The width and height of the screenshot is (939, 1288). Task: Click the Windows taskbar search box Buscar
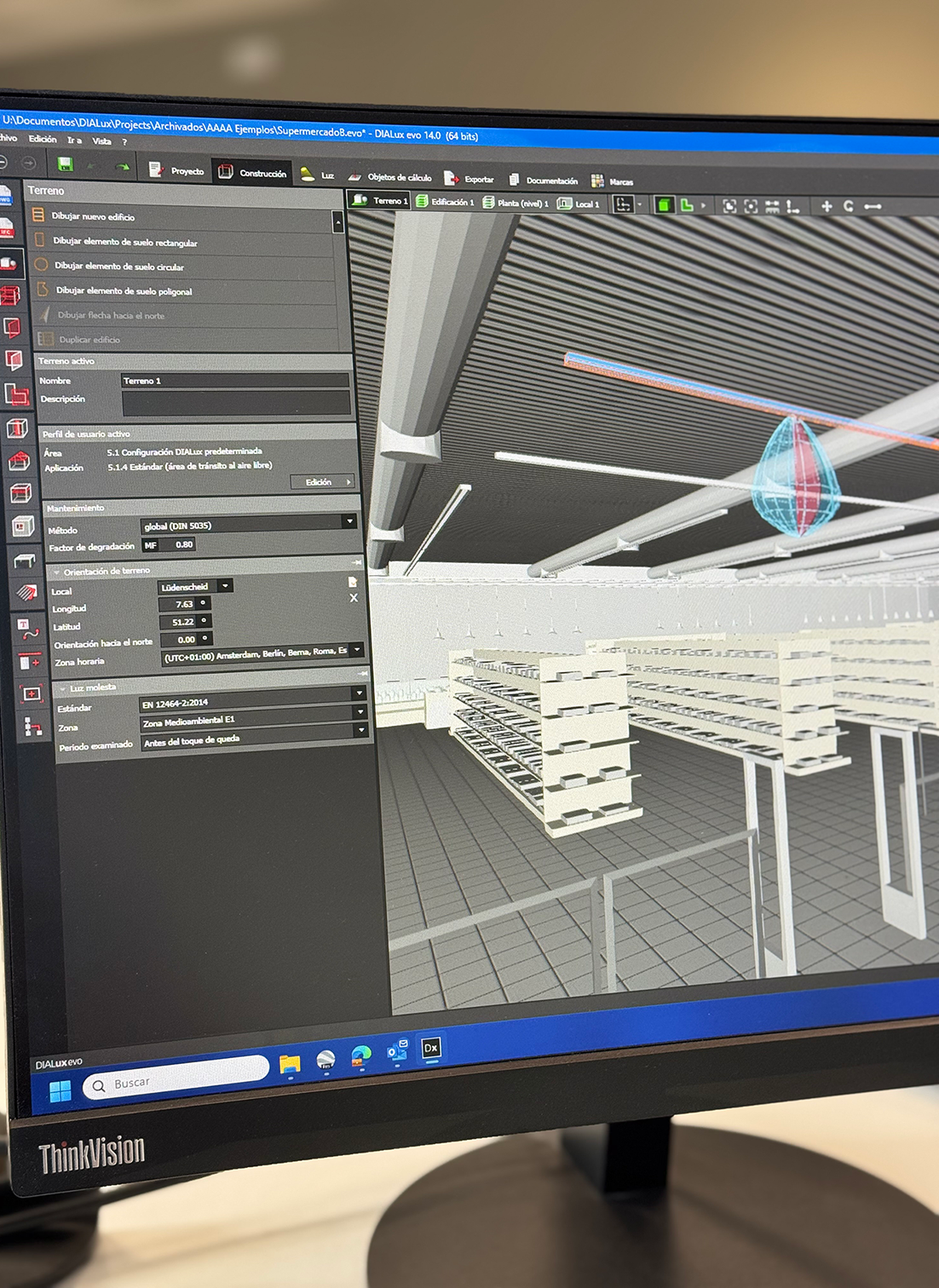176,1077
